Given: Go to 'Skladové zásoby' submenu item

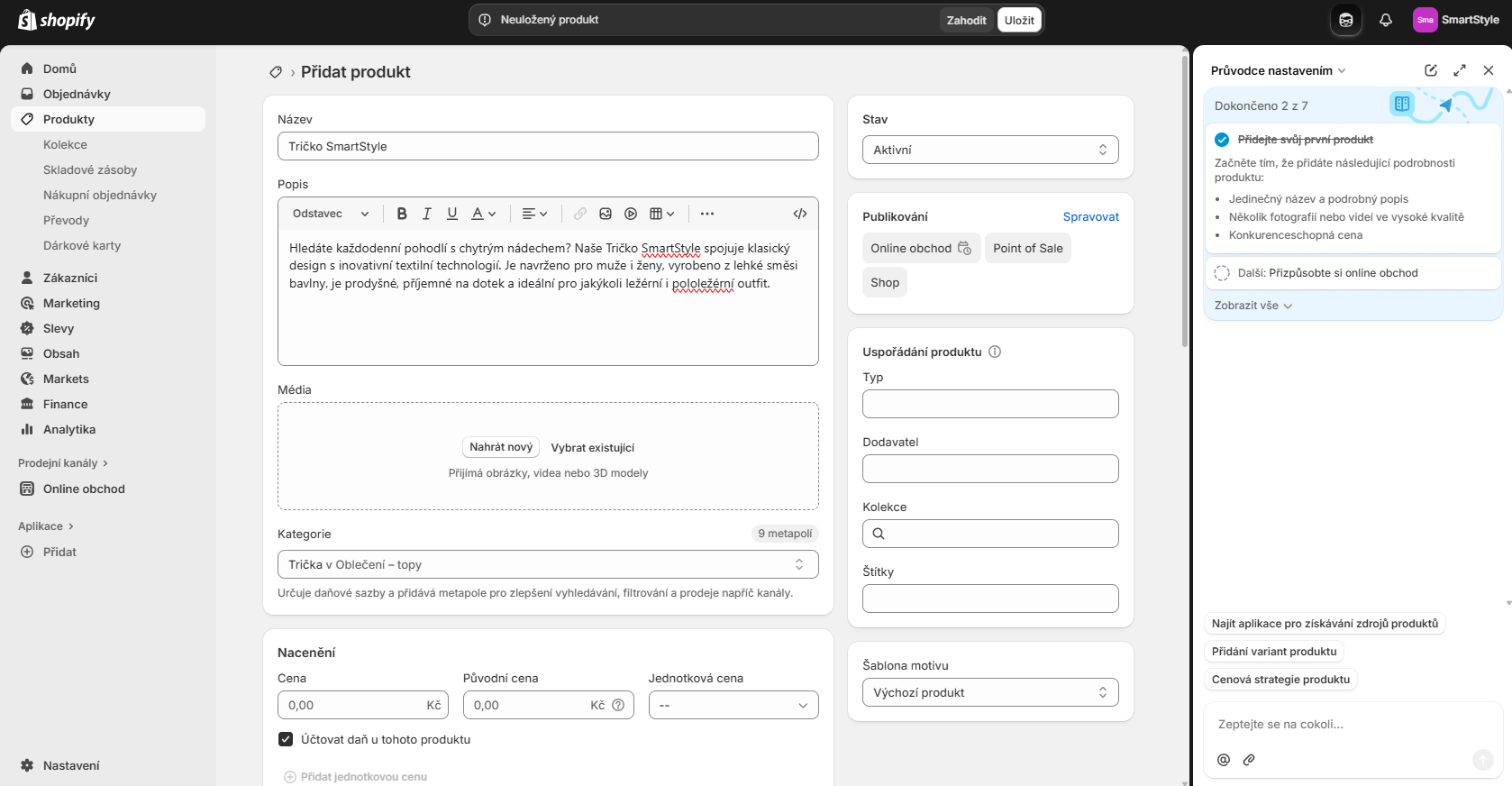Looking at the screenshot, I should 90,169.
